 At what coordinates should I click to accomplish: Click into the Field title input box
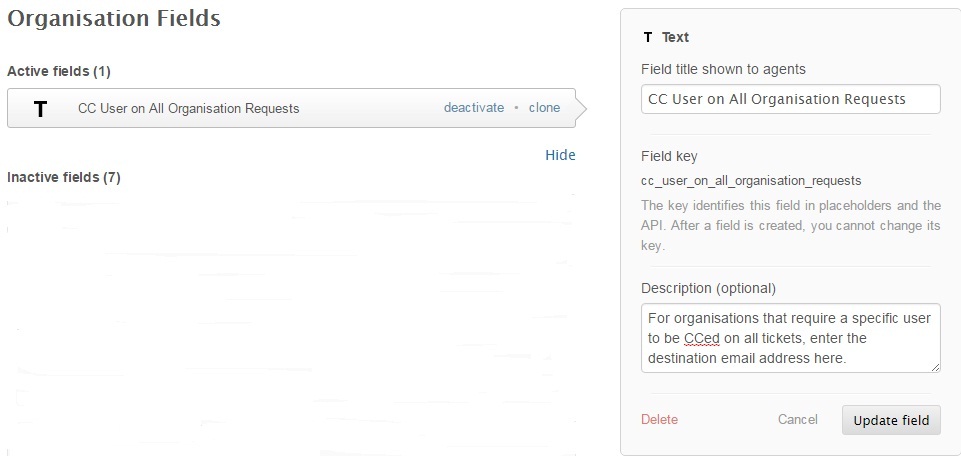(790, 99)
